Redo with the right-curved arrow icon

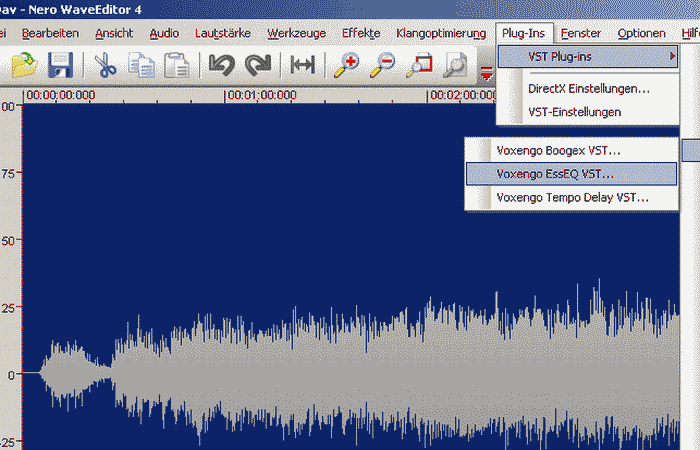tap(258, 66)
